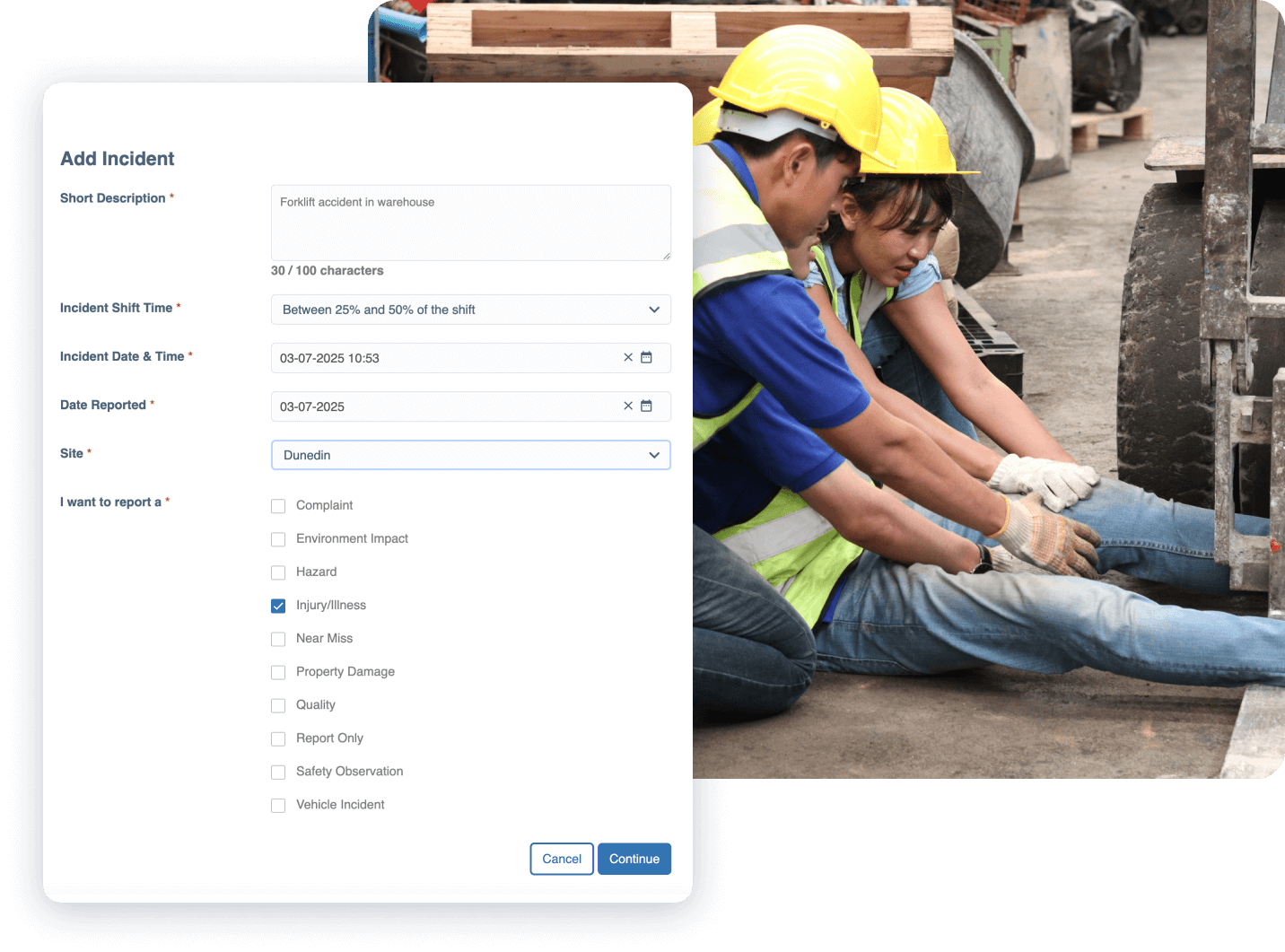Image resolution: width=1285 pixels, height=952 pixels.
Task: Click the Date Reported input field
Action: point(440,406)
